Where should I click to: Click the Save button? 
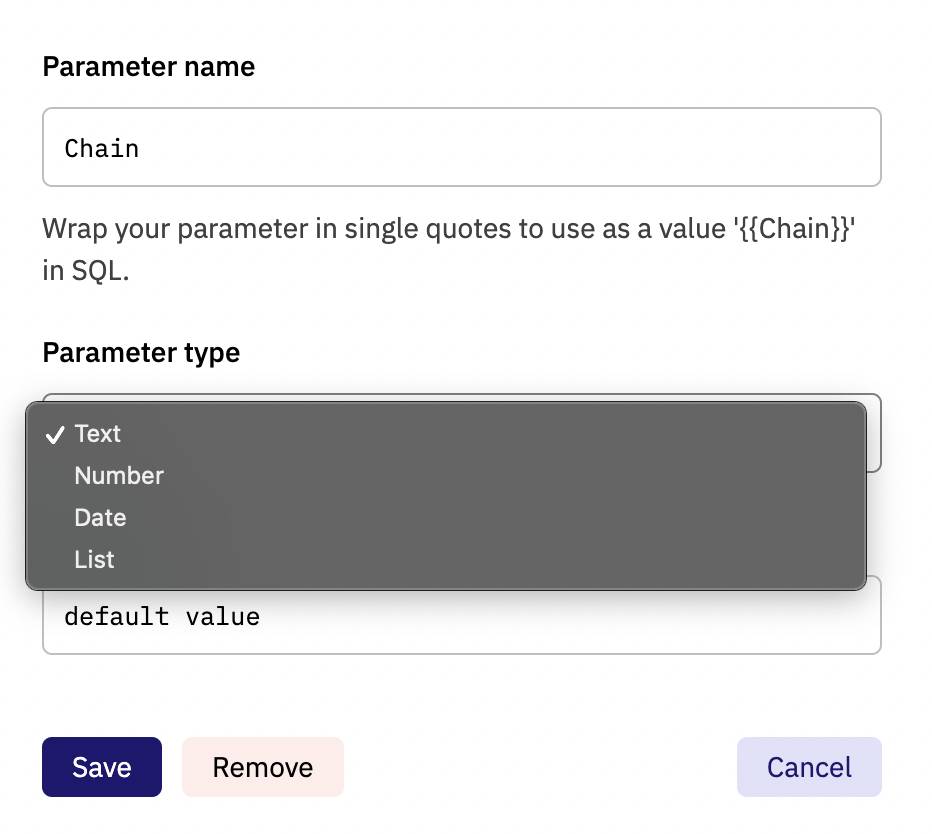point(102,767)
